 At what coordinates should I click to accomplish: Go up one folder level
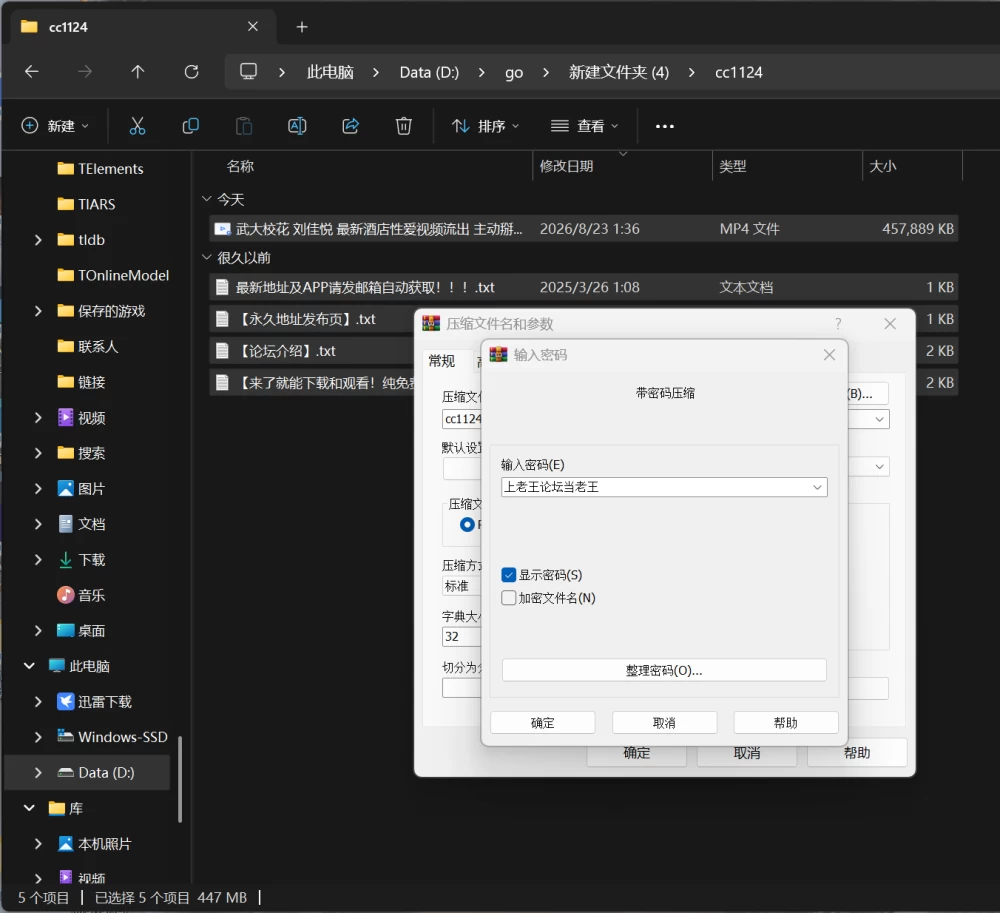[x=138, y=72]
